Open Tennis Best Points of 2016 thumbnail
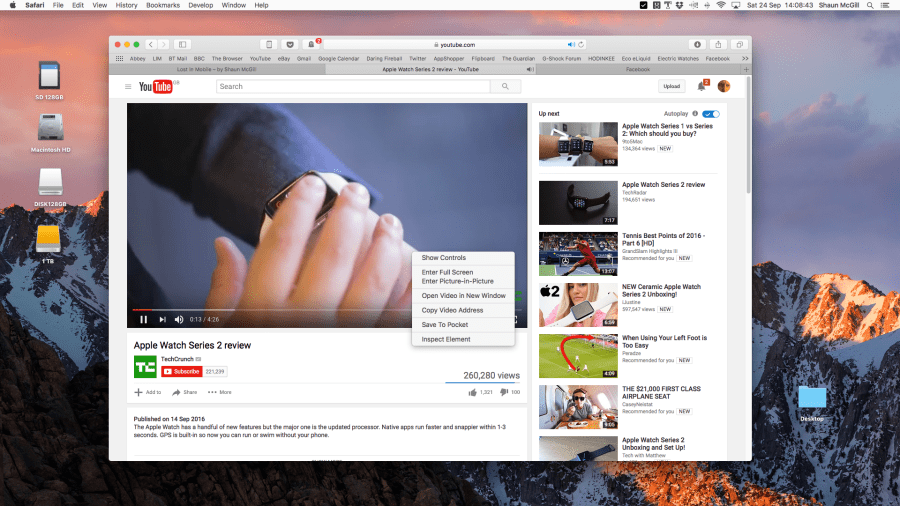The height and width of the screenshot is (506, 900). pos(578,254)
